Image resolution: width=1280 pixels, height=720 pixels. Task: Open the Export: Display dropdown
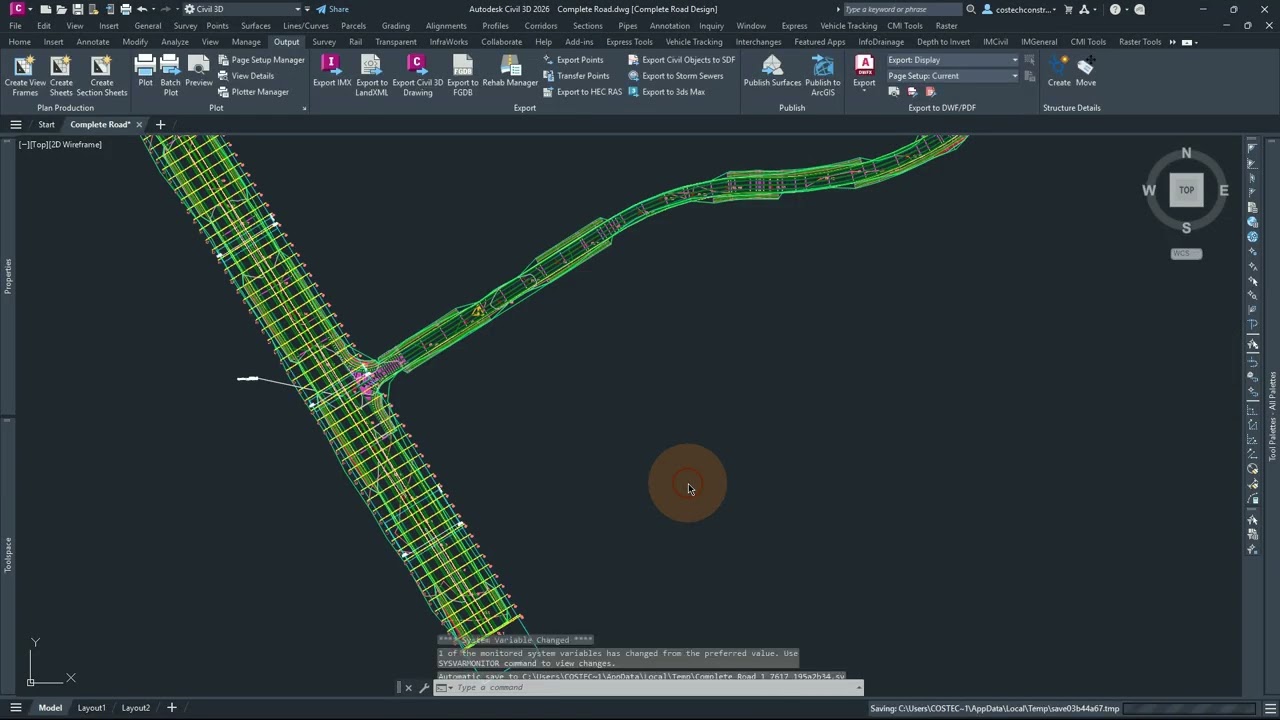[x=952, y=60]
